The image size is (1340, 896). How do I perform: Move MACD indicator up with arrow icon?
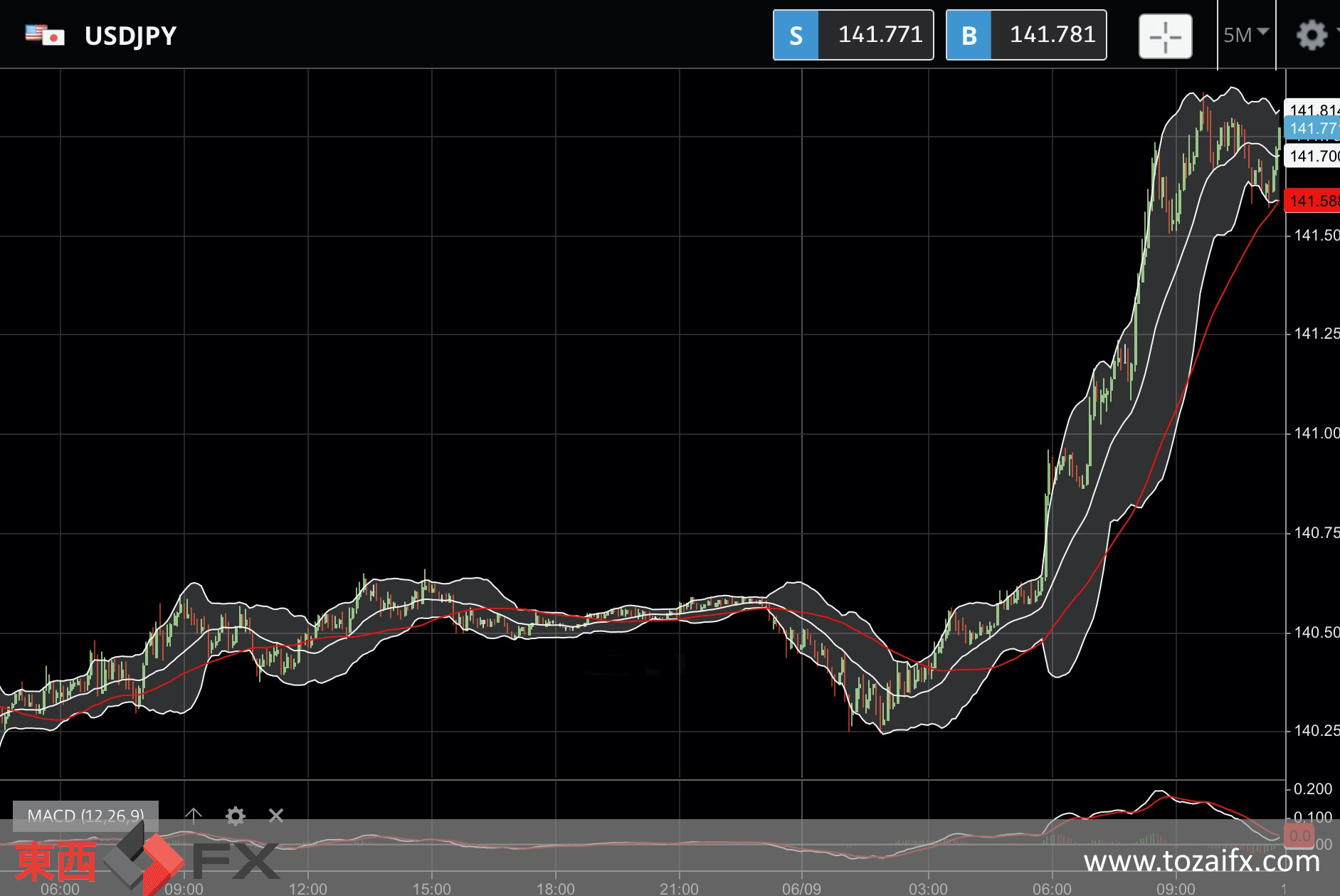tap(194, 816)
